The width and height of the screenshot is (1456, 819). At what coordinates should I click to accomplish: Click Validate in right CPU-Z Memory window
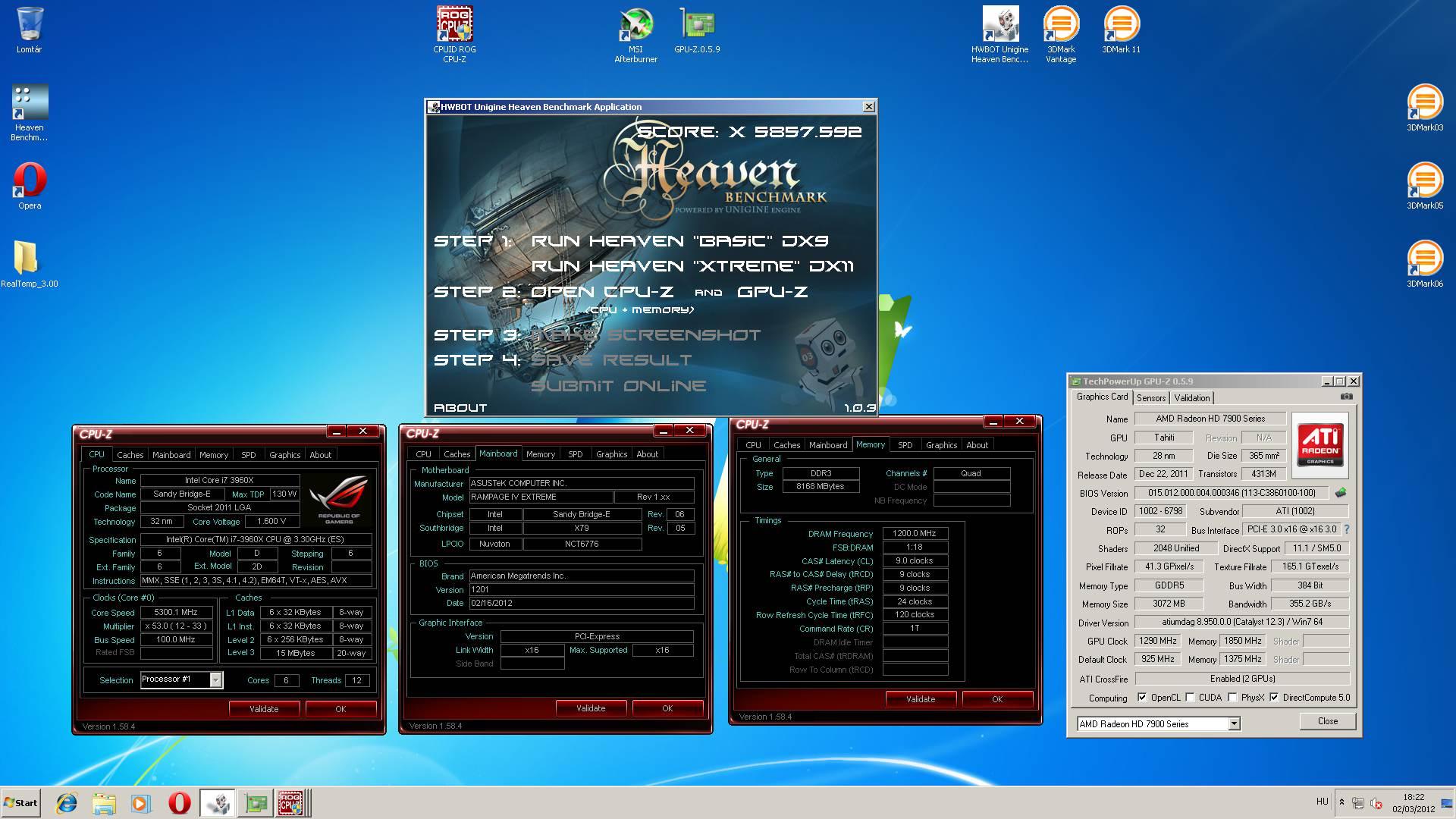921,699
